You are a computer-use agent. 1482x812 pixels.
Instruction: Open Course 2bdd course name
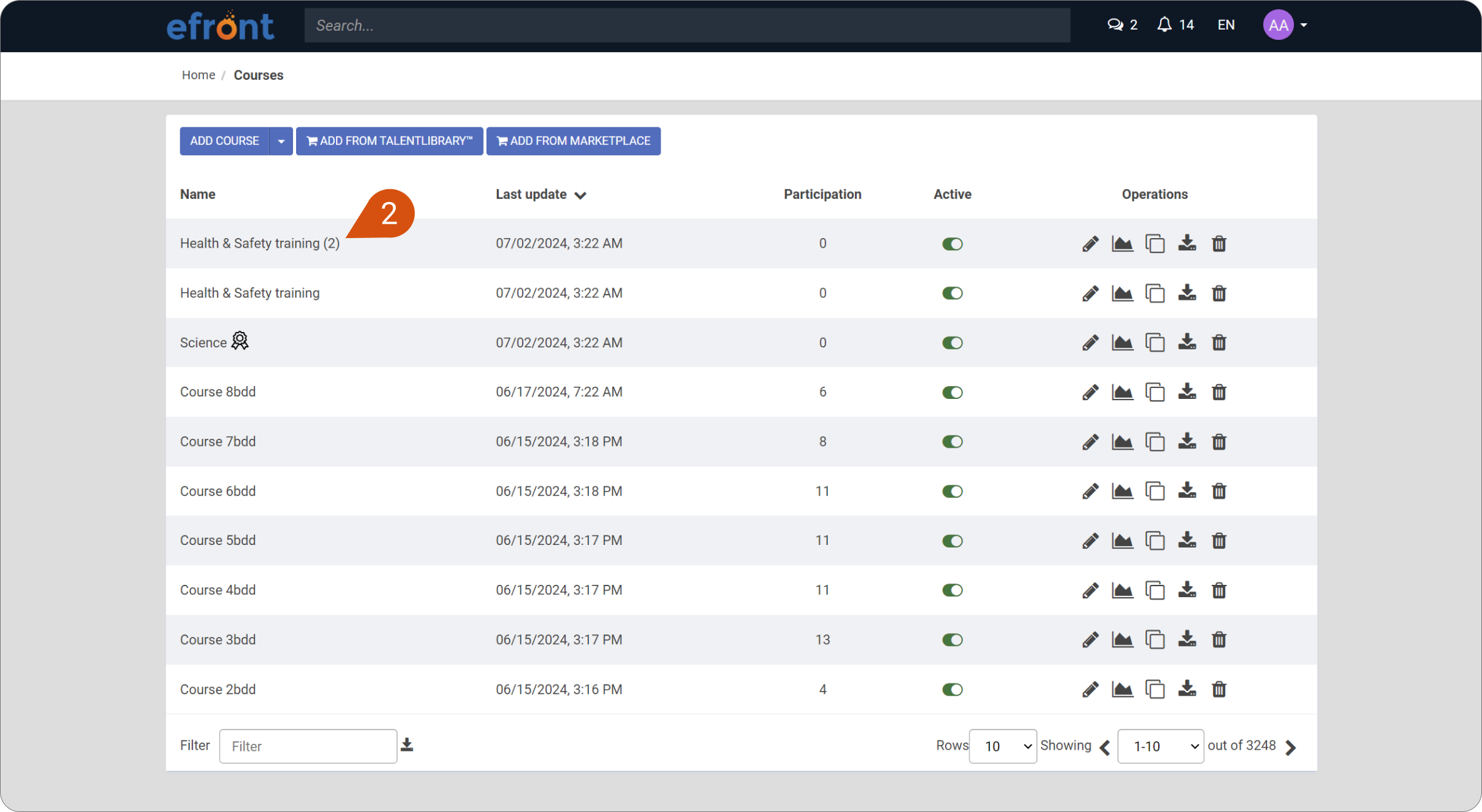coord(218,690)
